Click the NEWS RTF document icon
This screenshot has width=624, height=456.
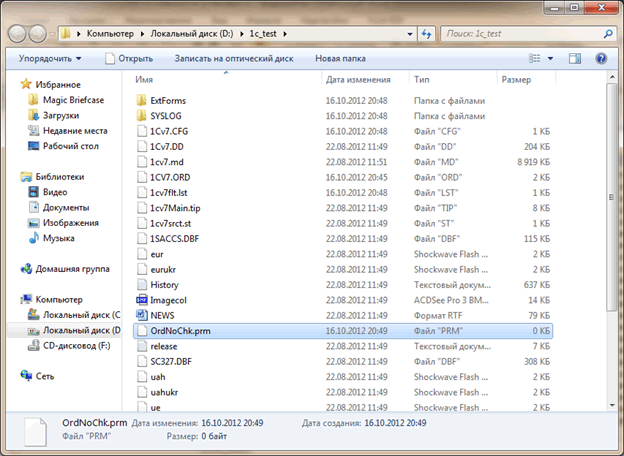point(142,316)
